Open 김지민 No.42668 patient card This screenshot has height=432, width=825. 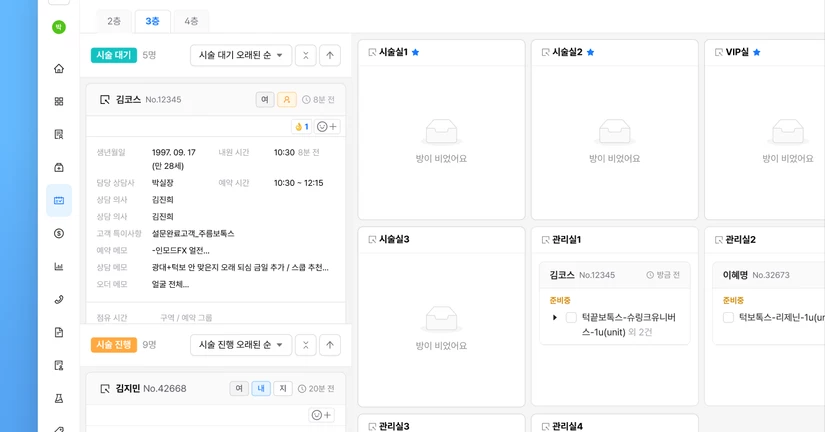(150, 389)
